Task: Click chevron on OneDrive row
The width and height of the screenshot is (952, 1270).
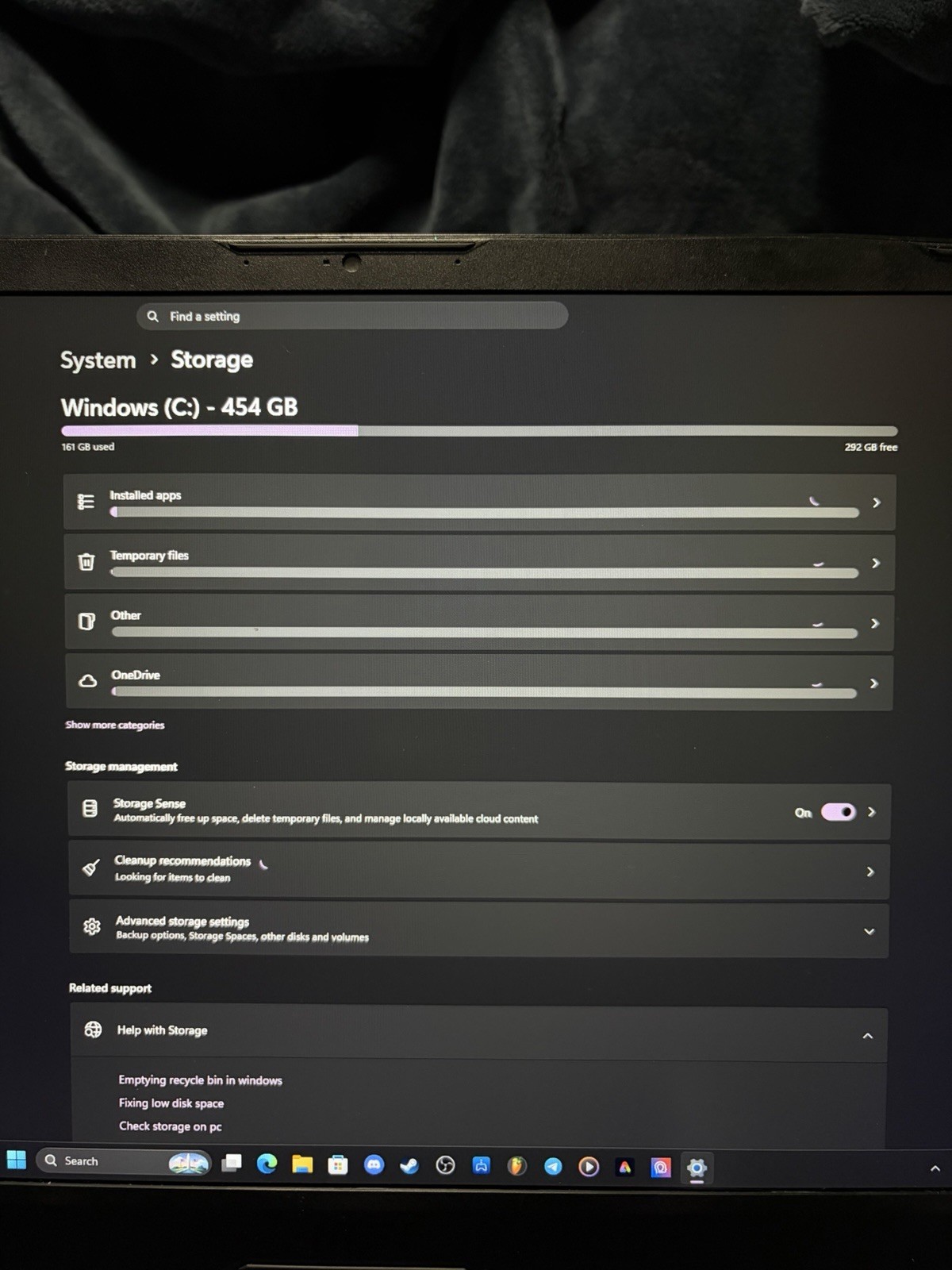Action: tap(874, 683)
